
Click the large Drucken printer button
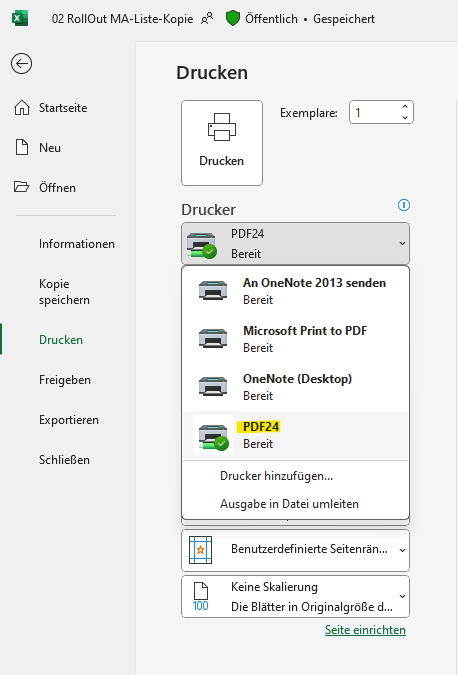tap(222, 143)
